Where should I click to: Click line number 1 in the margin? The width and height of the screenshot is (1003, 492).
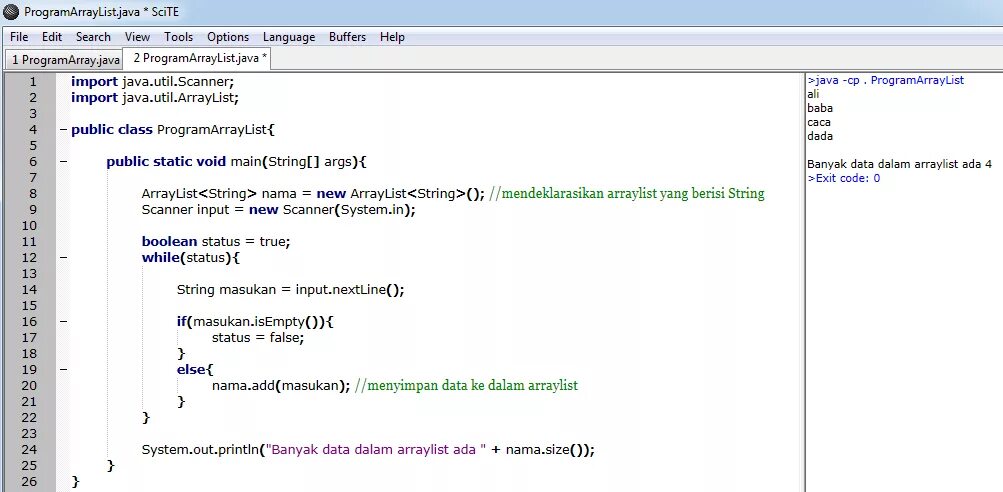pos(33,82)
